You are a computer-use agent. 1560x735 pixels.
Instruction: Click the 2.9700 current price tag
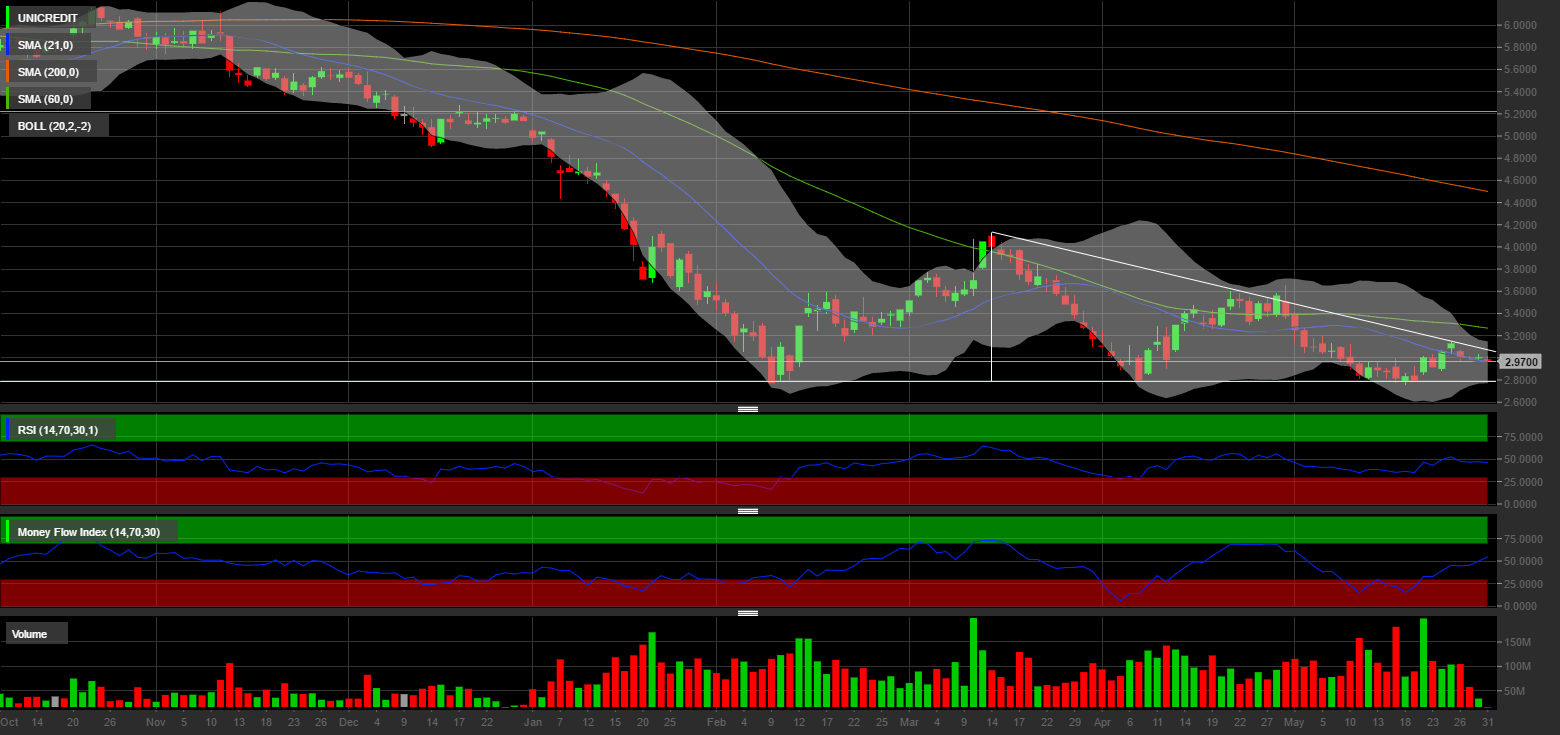tap(1520, 362)
